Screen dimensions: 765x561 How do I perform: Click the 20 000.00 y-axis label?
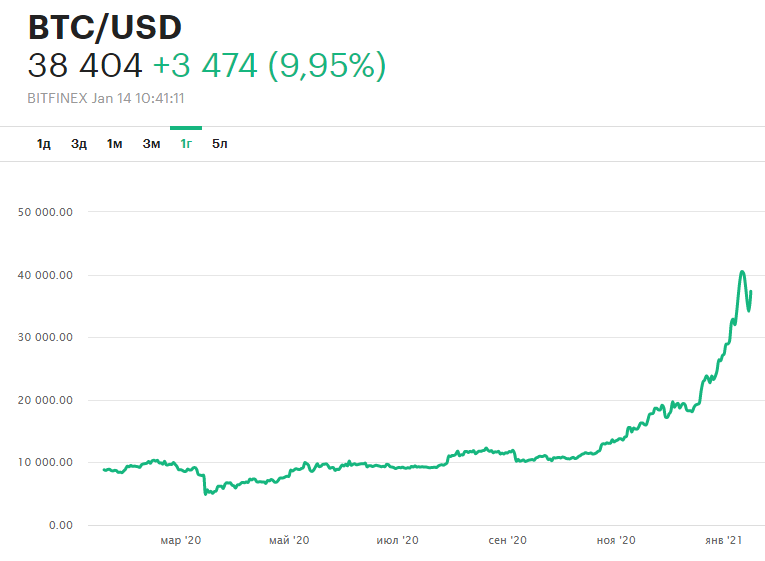[x=47, y=400]
